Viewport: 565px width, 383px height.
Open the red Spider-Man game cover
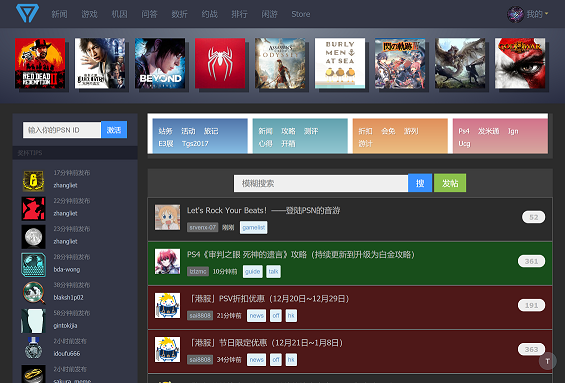tap(220, 63)
